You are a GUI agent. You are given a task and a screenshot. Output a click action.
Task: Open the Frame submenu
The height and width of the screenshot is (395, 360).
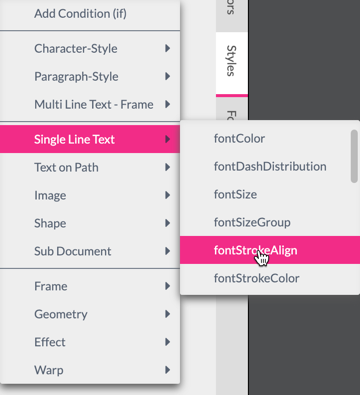click(x=90, y=286)
